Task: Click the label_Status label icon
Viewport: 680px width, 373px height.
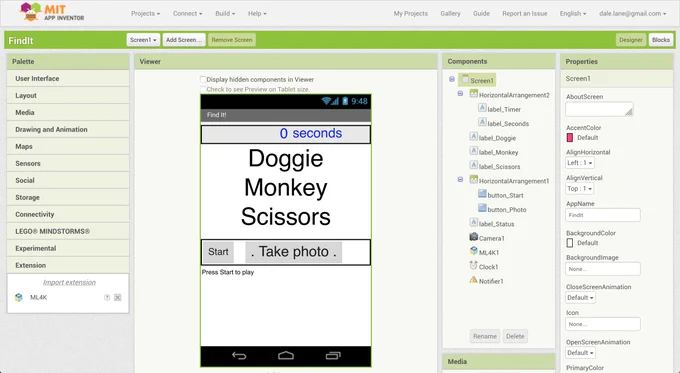Action: click(474, 222)
